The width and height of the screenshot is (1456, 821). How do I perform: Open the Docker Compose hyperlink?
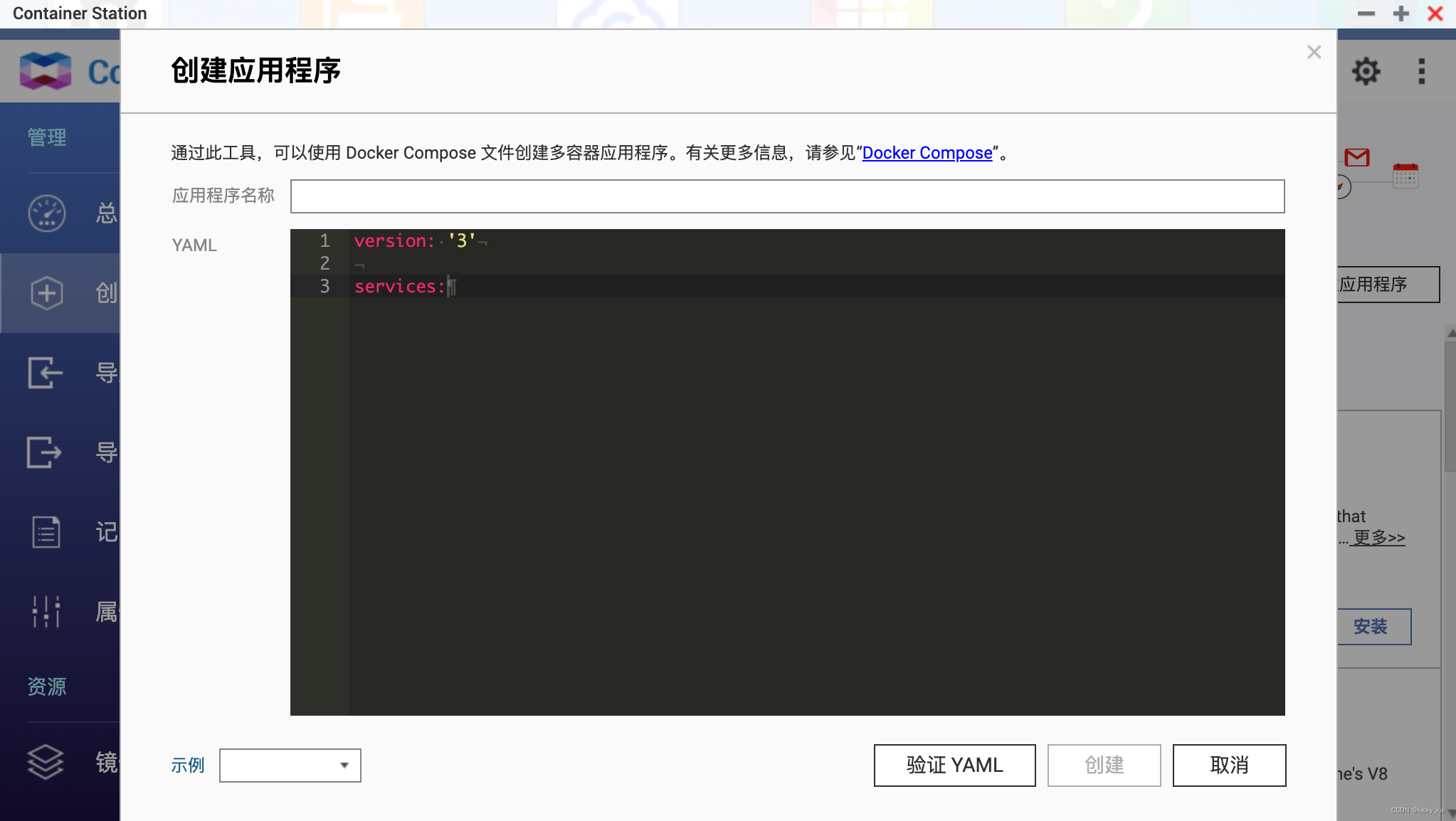tap(927, 153)
